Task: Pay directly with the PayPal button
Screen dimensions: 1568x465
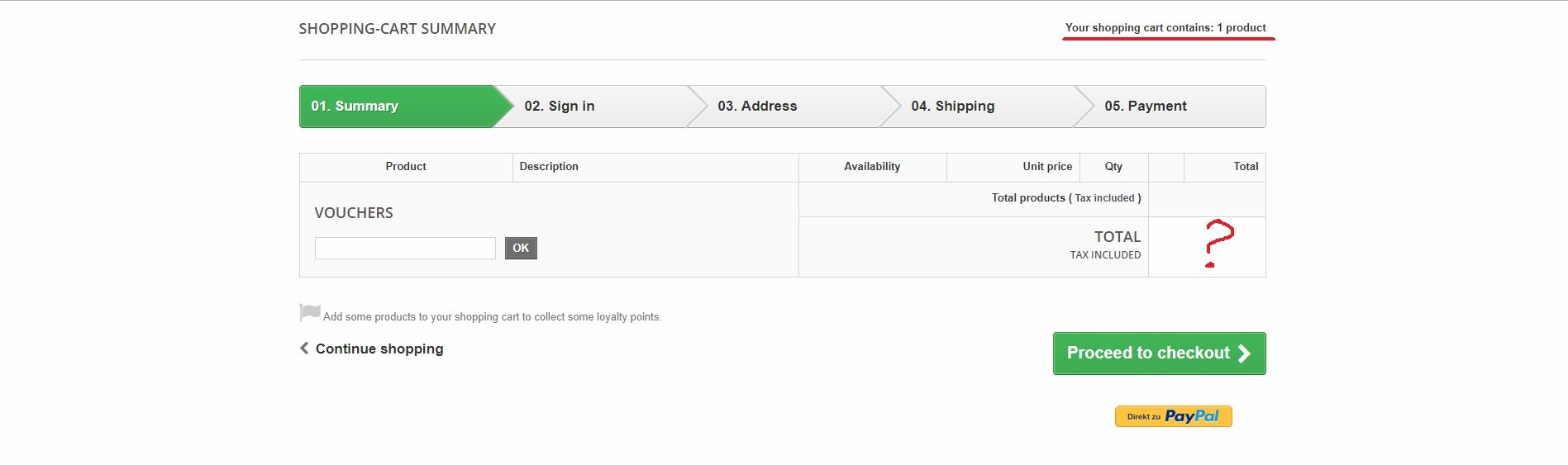Action: [x=1173, y=416]
